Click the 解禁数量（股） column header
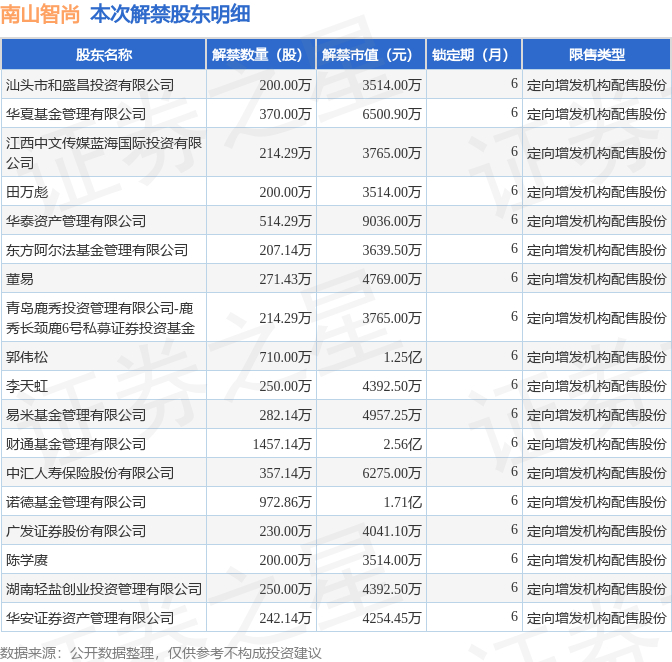The height and width of the screenshot is (662, 672). coord(261,54)
